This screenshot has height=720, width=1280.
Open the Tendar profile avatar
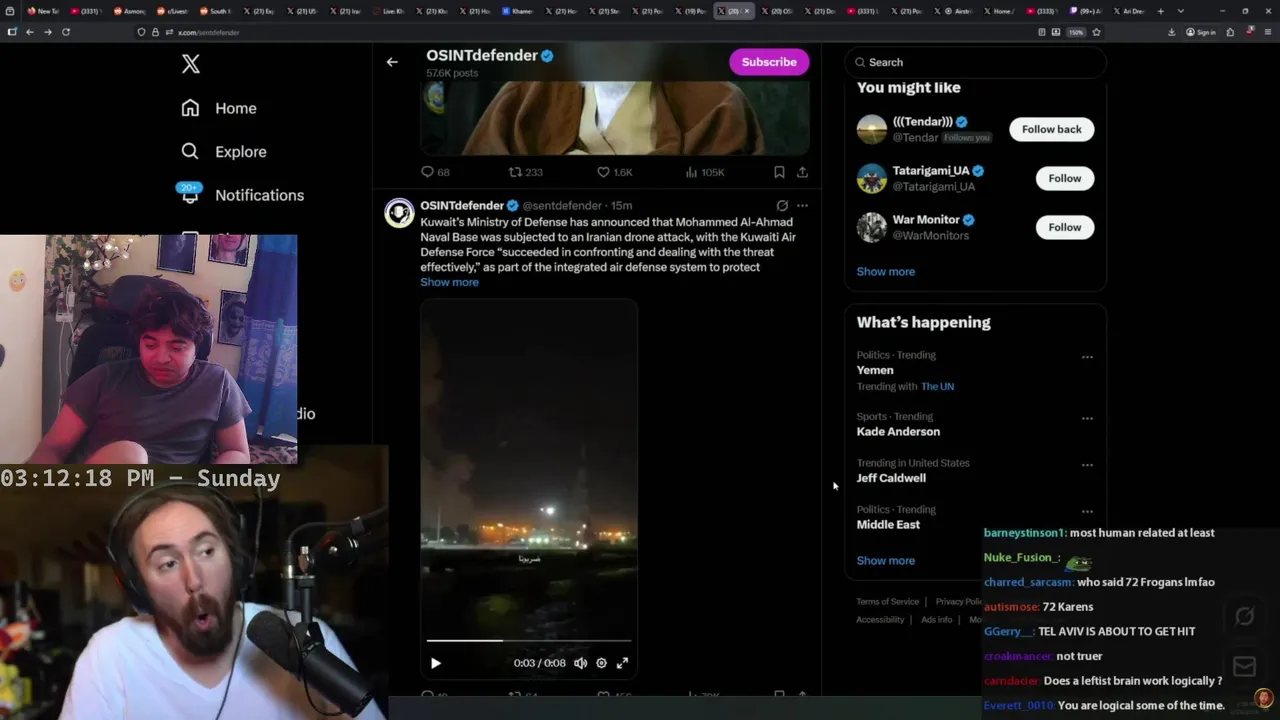tap(872, 129)
